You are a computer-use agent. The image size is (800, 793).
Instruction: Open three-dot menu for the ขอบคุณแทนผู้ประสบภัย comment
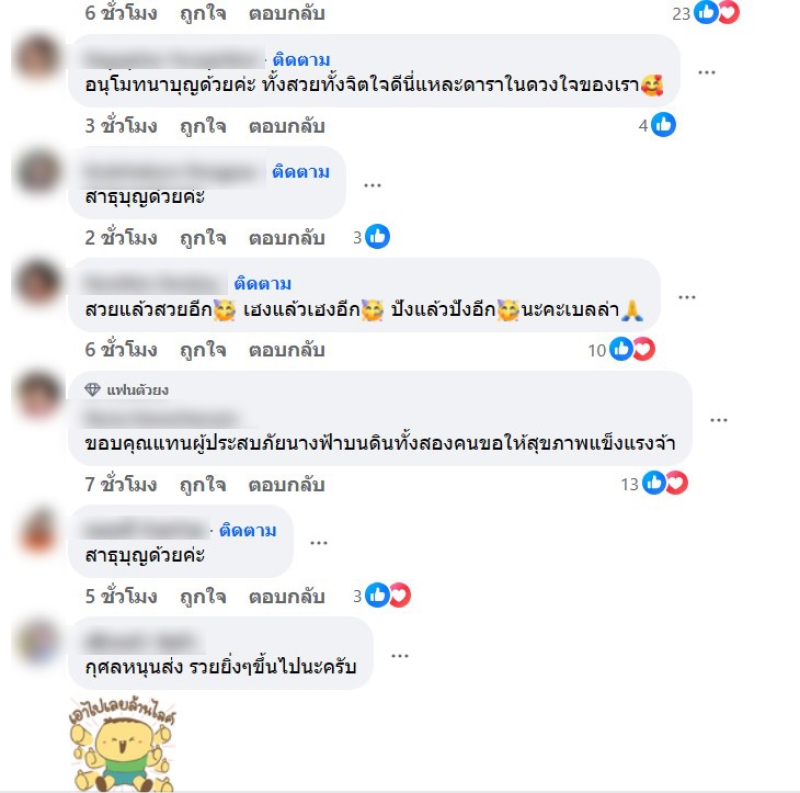[718, 420]
